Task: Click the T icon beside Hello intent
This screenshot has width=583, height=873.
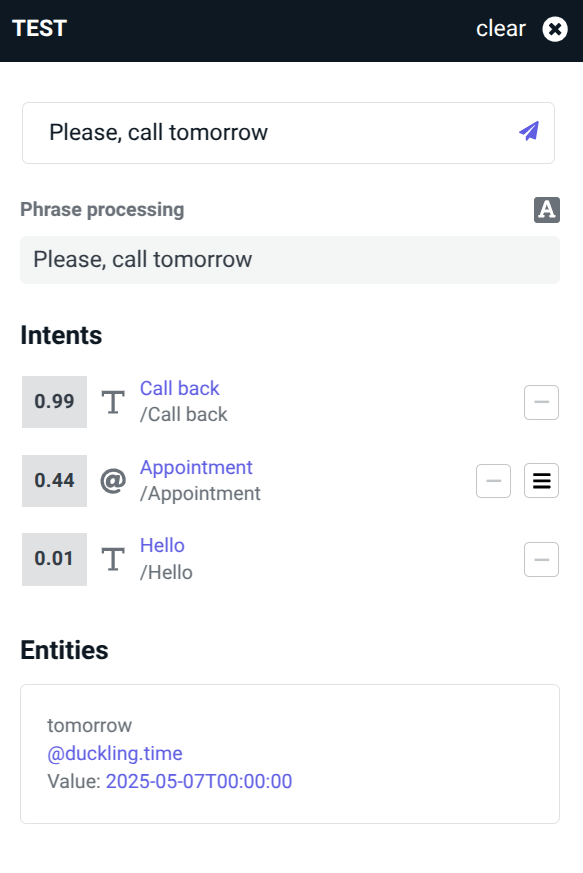Action: tap(113, 559)
